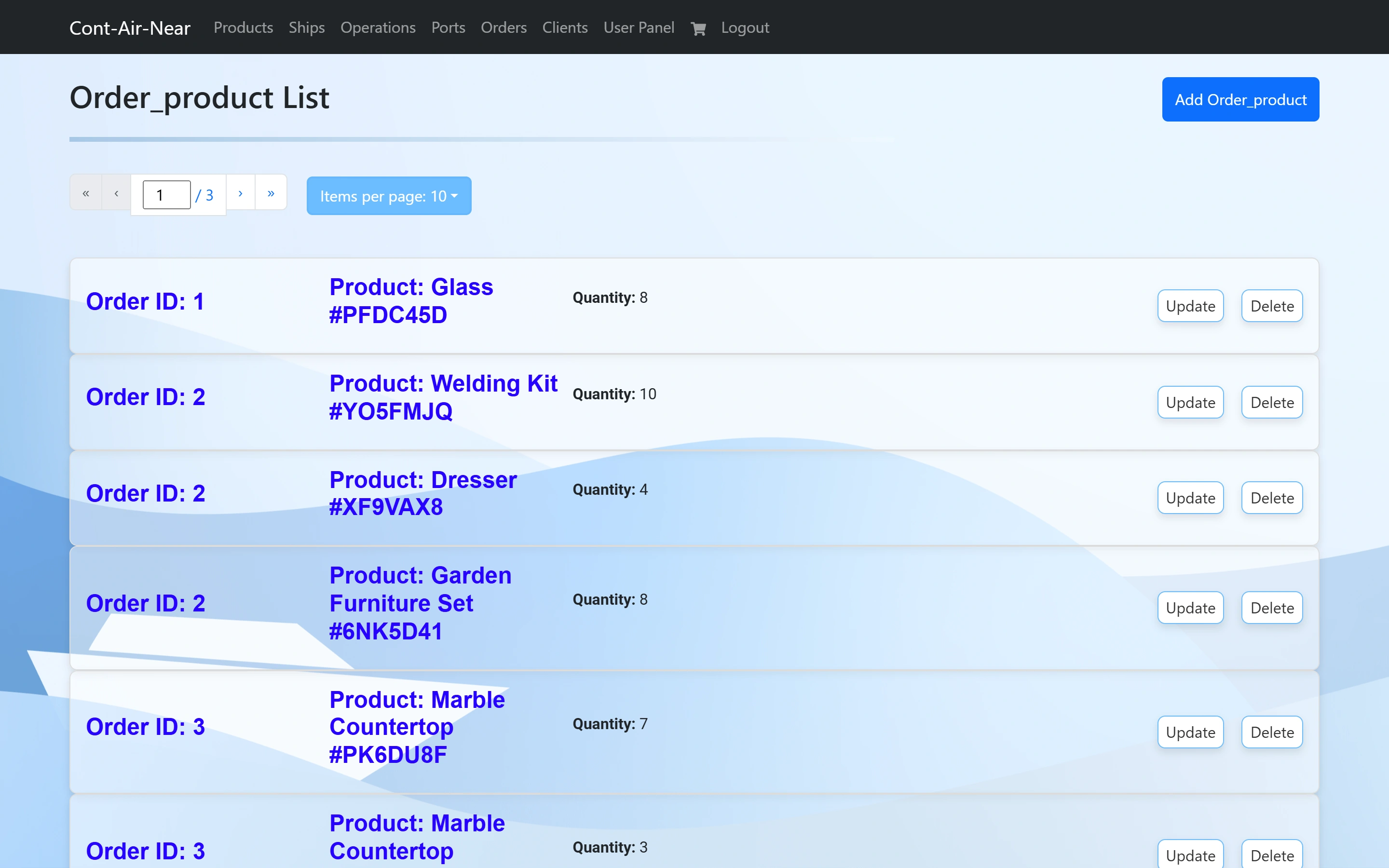The width and height of the screenshot is (1389, 868).
Task: Open Ports in navbar
Action: pyautogui.click(x=448, y=27)
